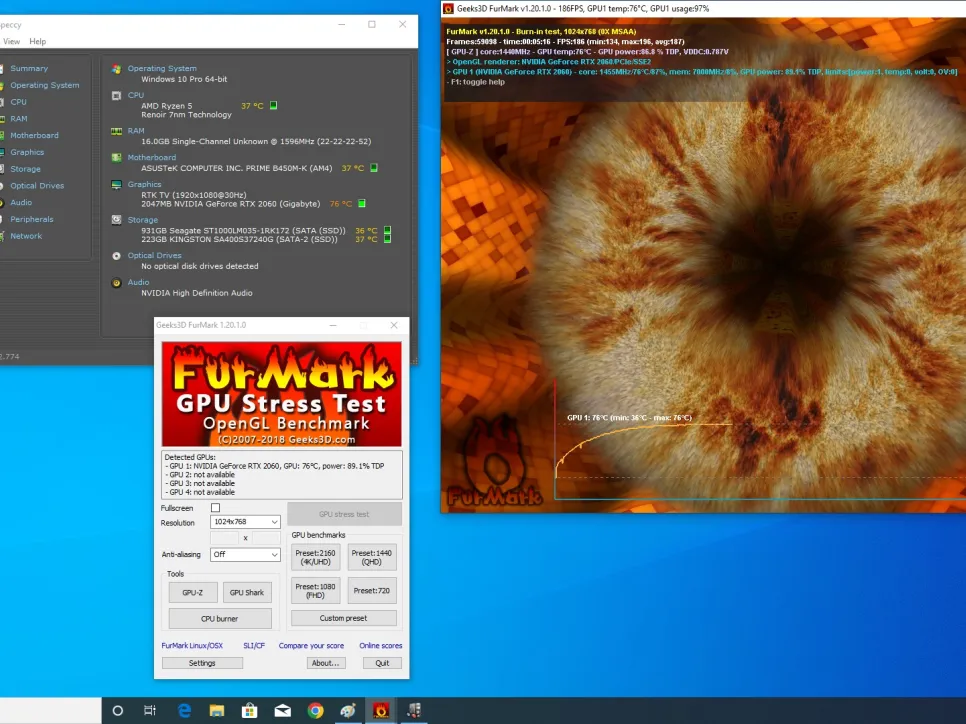The height and width of the screenshot is (724, 966).
Task: Open the Anti-aliasing dropdown set to Off
Action: [245, 555]
